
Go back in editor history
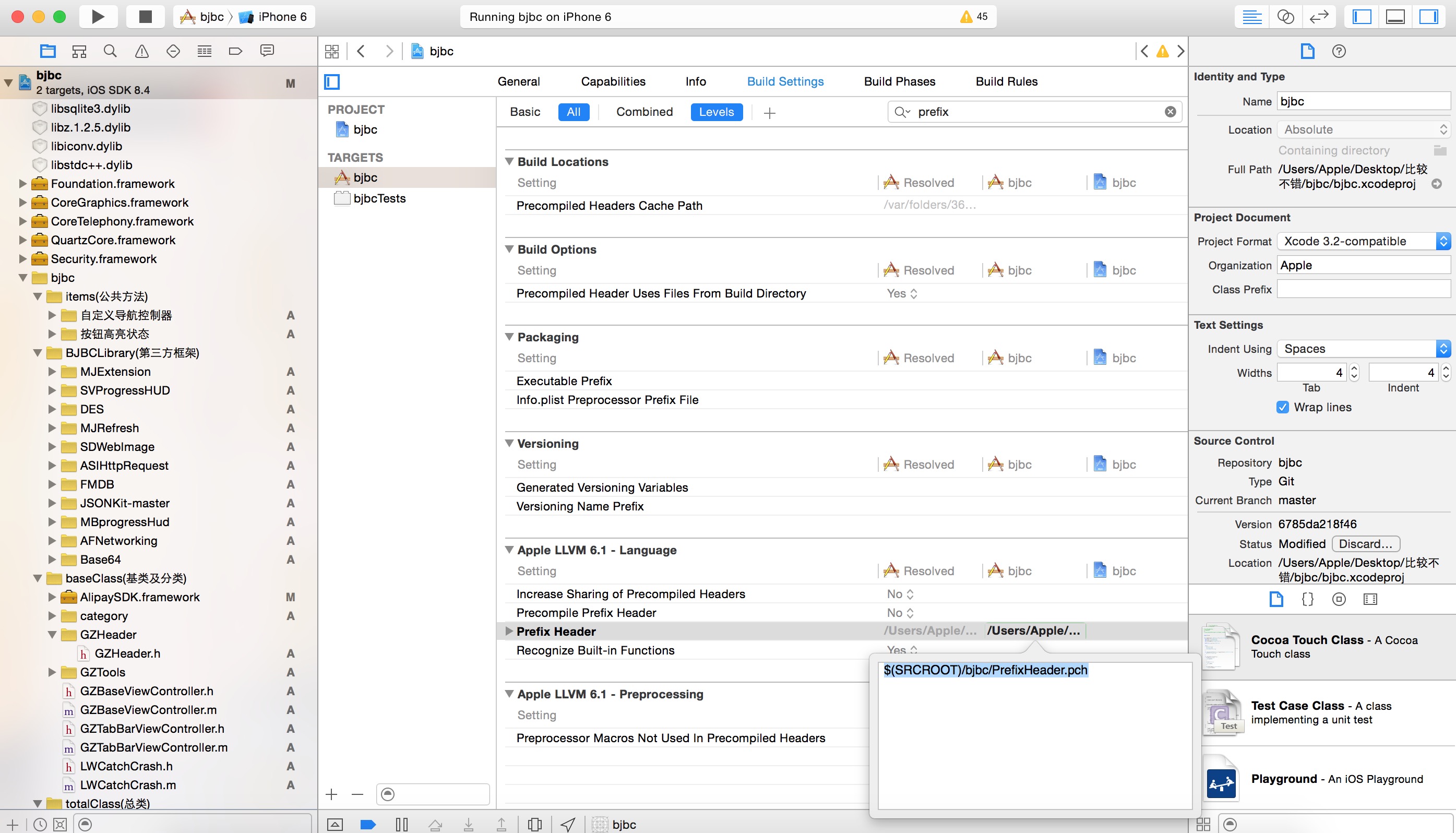(x=361, y=52)
